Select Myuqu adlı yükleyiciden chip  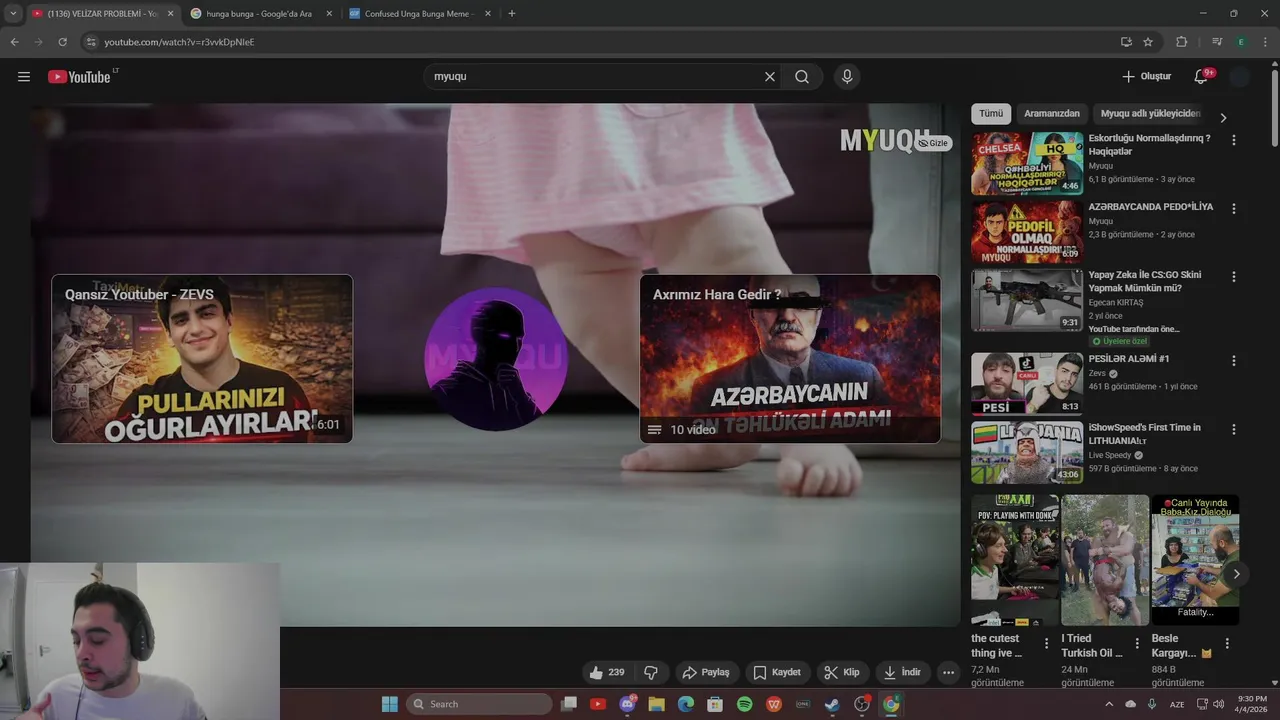click(x=1150, y=114)
